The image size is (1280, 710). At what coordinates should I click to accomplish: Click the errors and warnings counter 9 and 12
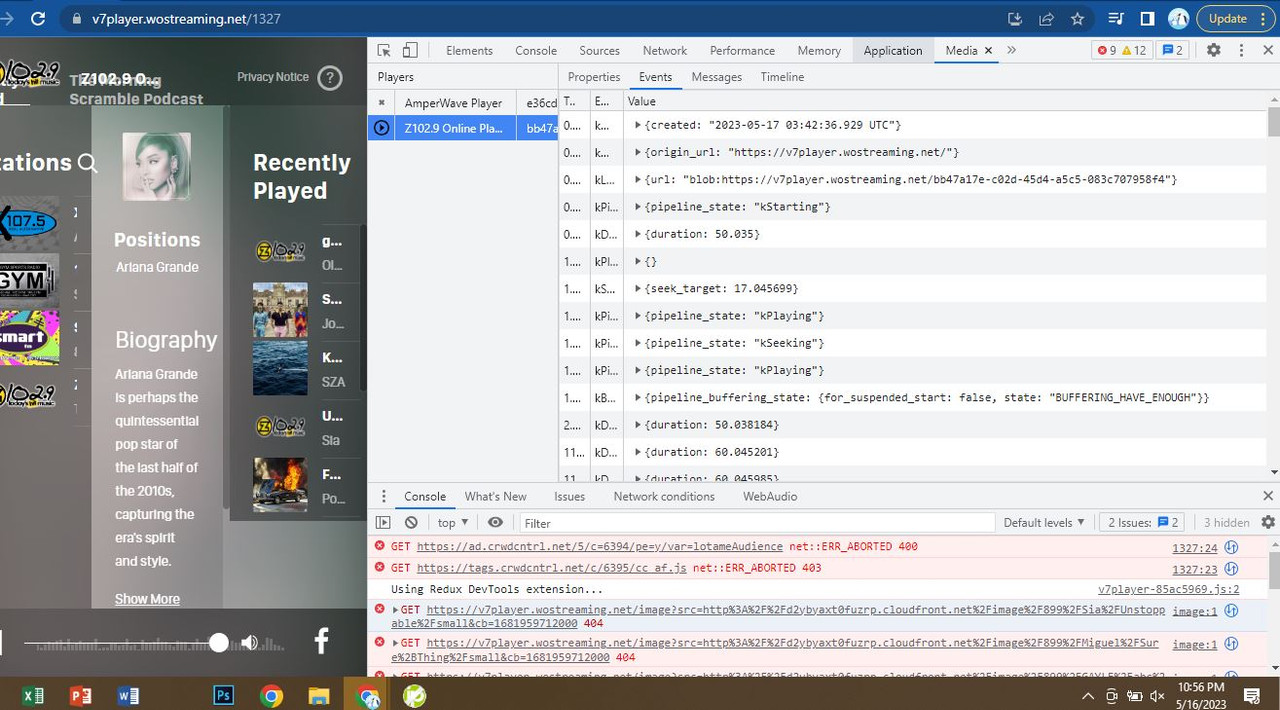click(1122, 50)
